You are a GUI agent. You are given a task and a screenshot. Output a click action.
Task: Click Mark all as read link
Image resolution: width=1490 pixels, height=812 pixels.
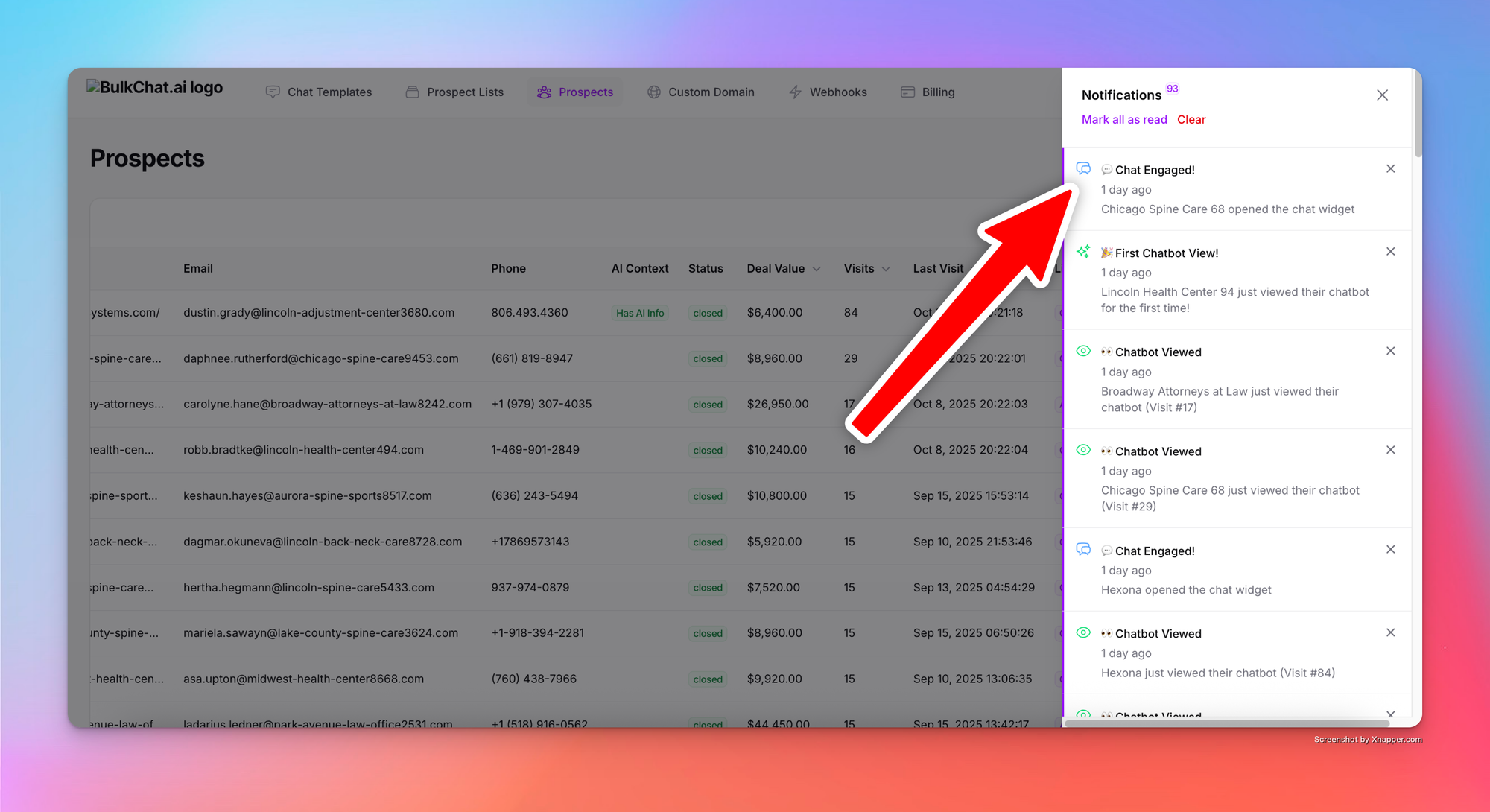[1123, 120]
